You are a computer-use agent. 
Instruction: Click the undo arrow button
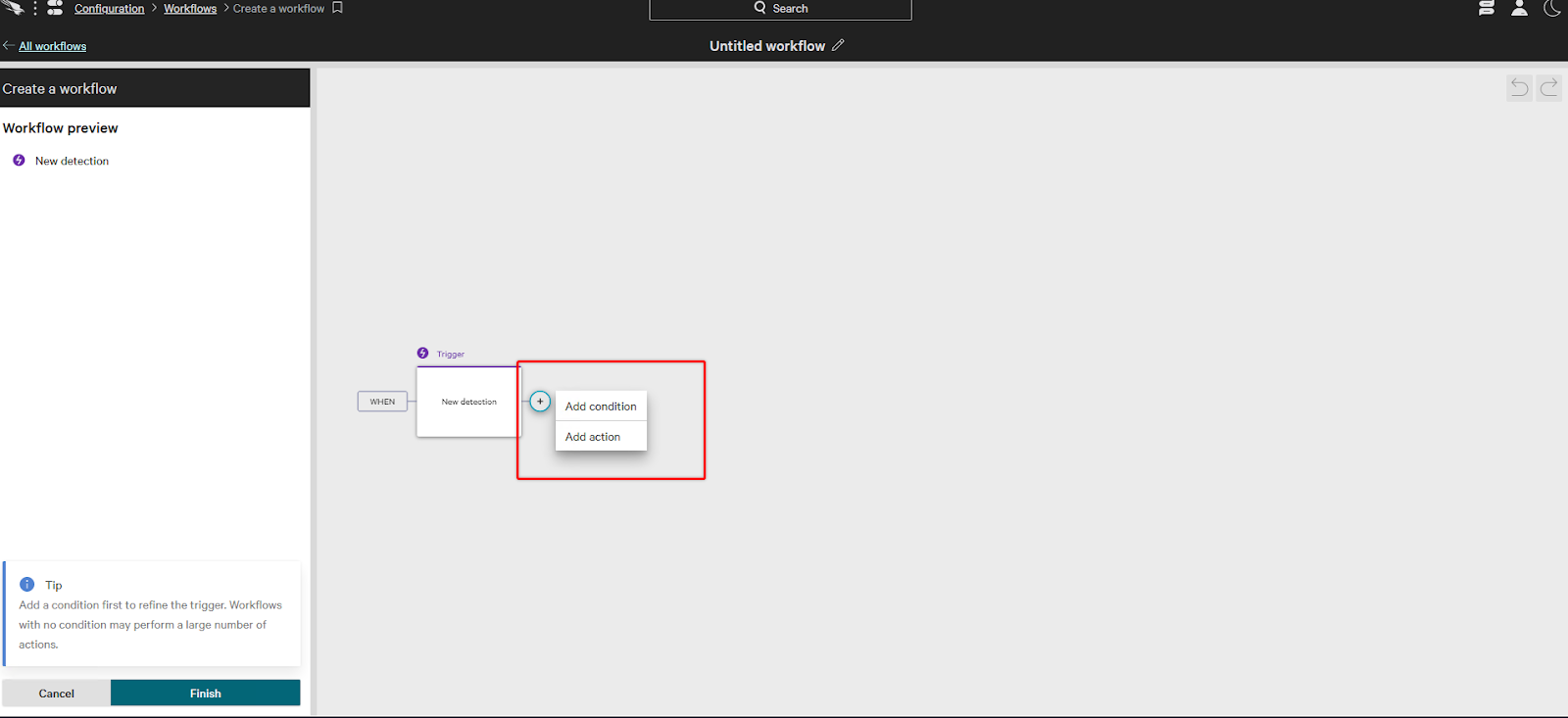pos(1519,88)
